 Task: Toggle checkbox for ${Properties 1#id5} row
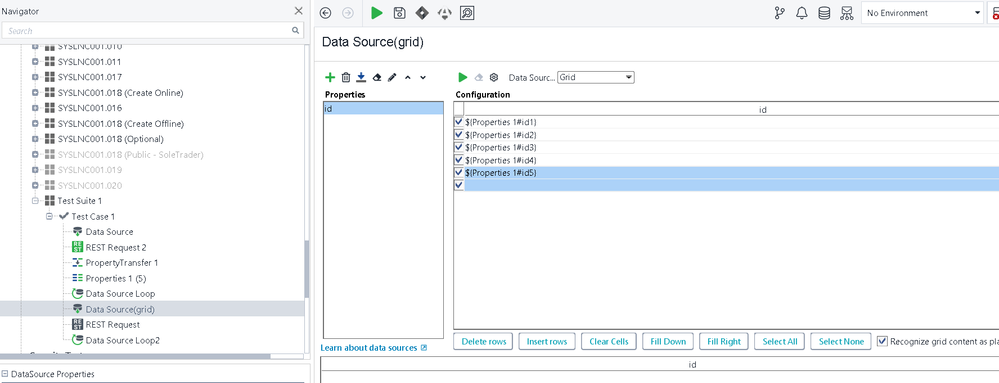459,172
